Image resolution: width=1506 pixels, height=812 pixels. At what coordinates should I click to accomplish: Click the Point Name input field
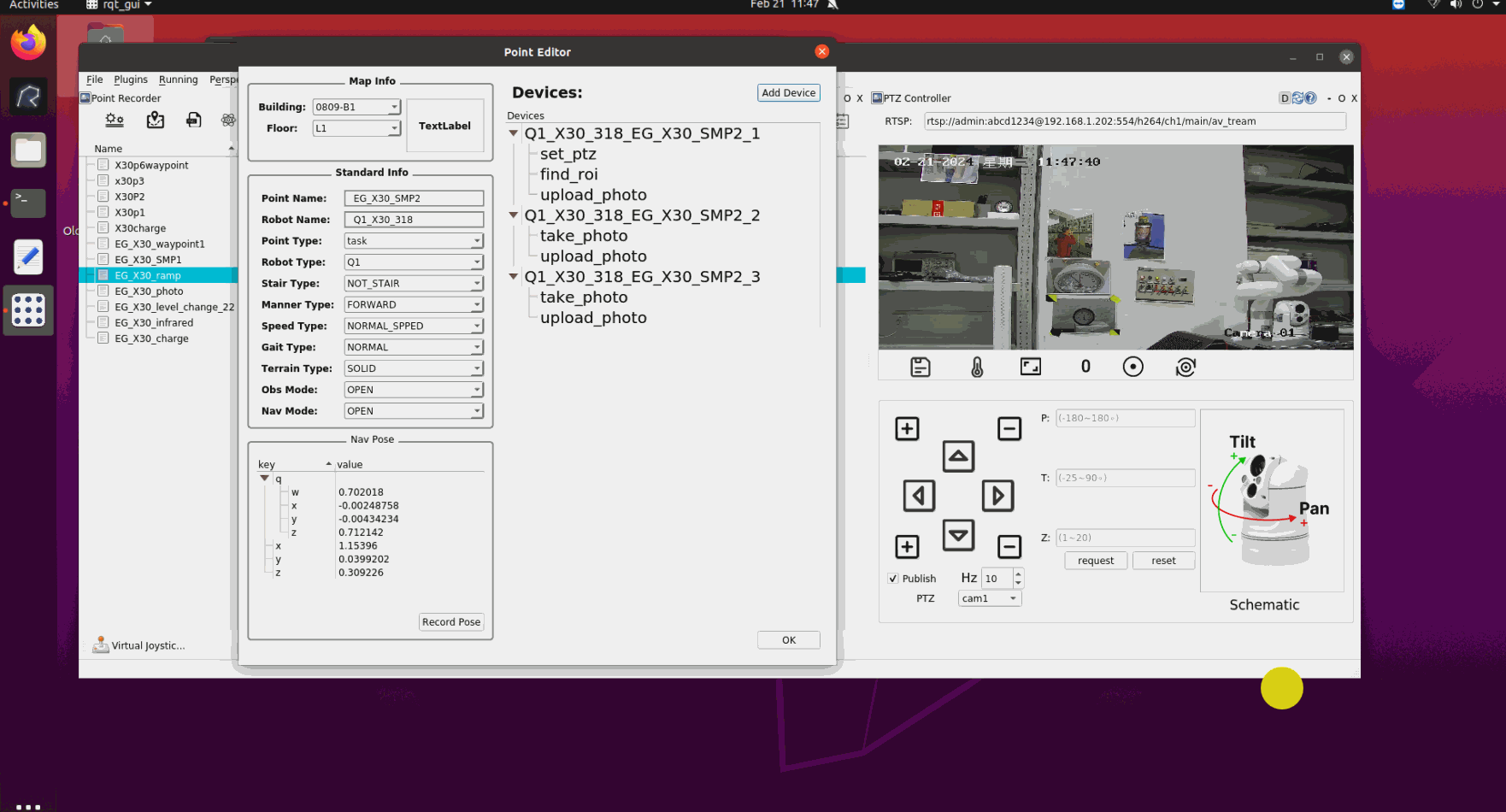(x=414, y=198)
